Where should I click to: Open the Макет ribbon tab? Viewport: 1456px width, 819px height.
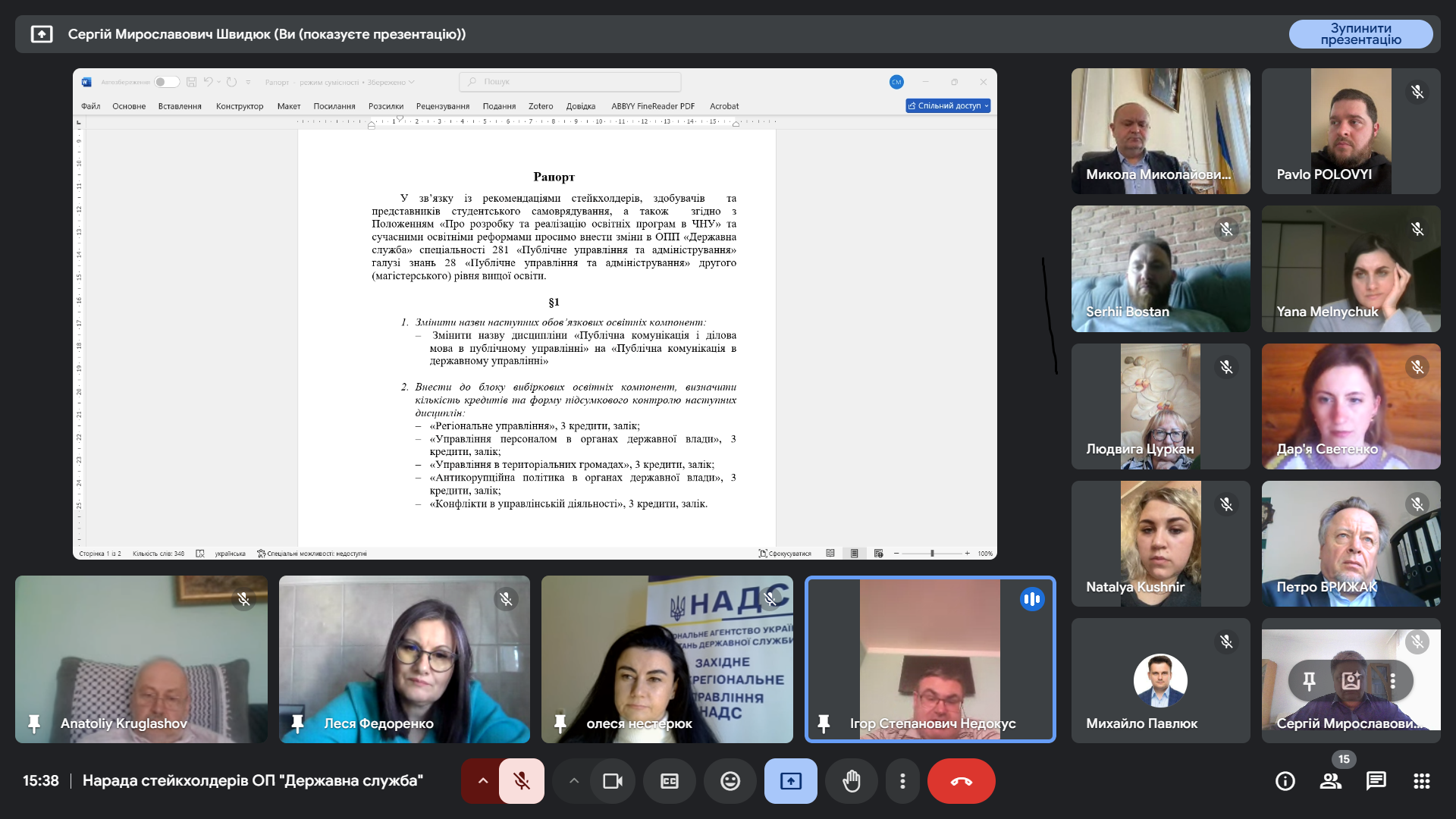coord(289,106)
